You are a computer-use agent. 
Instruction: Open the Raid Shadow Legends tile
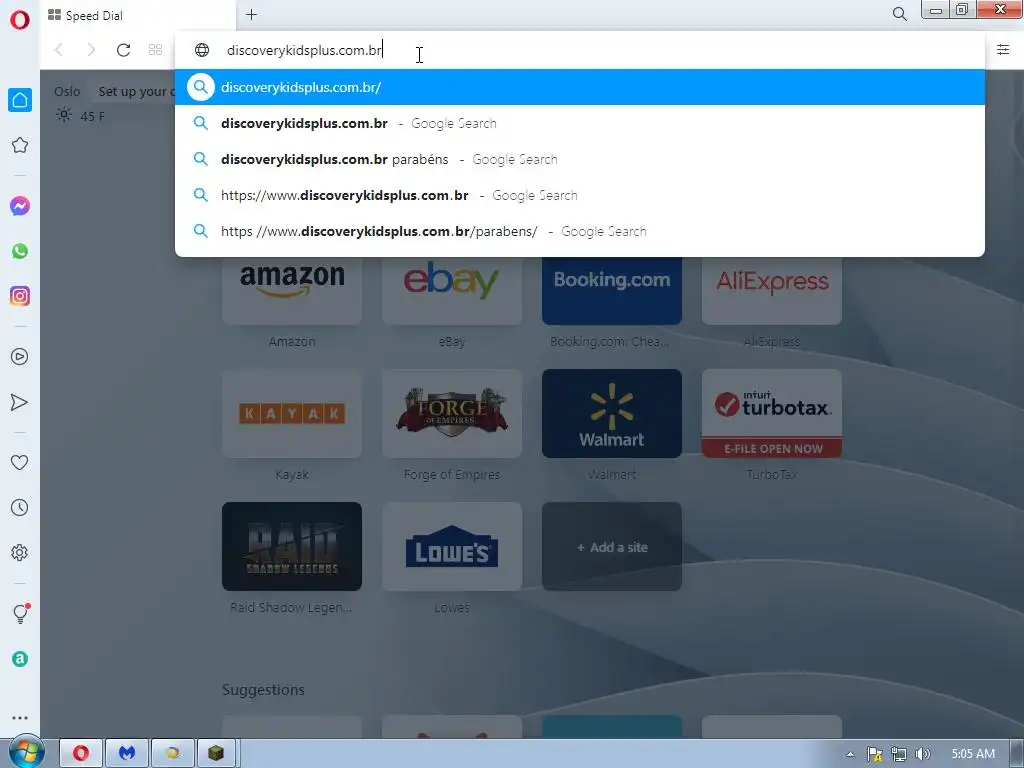pos(292,547)
